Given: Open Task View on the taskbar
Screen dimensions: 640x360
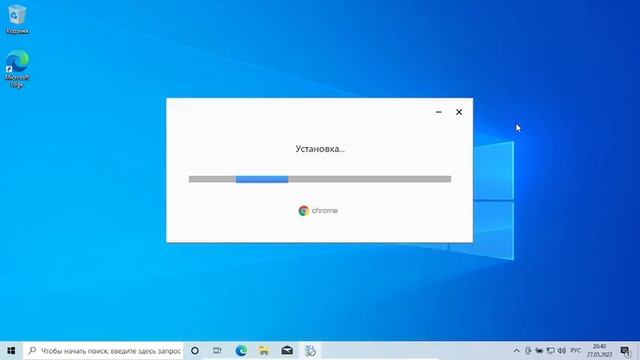Looking at the screenshot, I should [217, 351].
